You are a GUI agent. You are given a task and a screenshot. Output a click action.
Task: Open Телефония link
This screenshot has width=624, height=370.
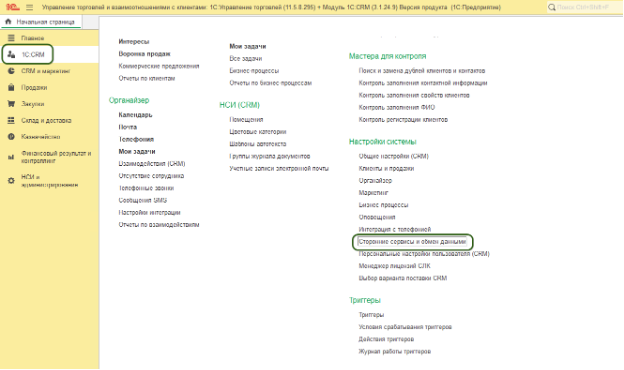136,139
